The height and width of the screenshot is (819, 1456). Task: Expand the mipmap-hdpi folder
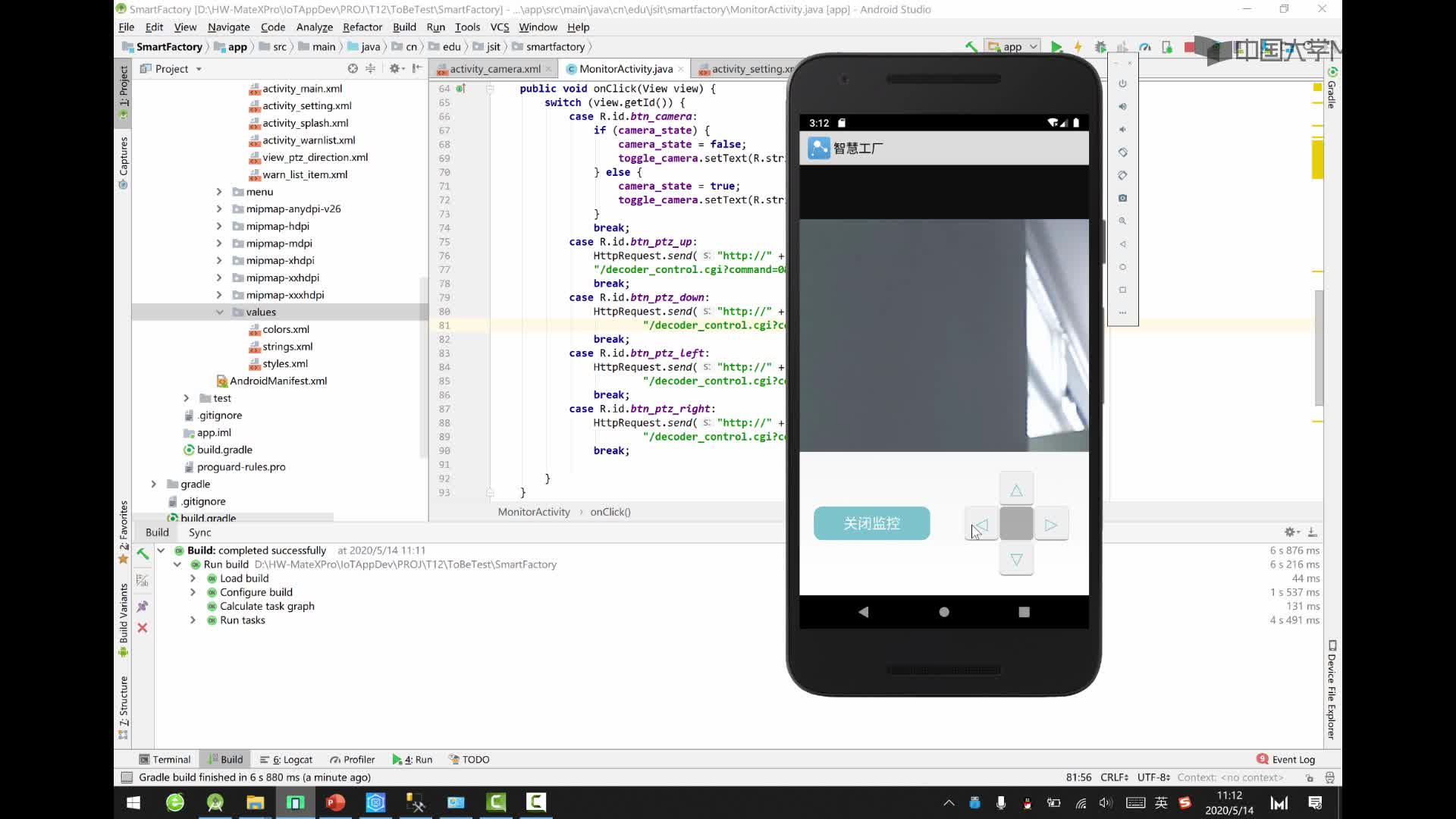[219, 226]
